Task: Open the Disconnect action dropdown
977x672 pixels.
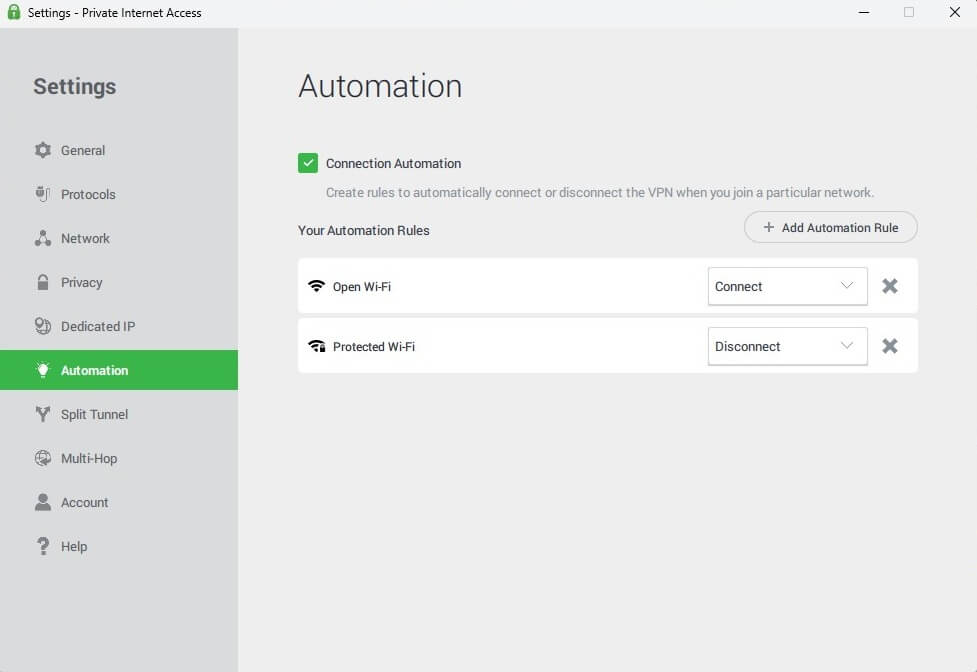Action: 787,346
